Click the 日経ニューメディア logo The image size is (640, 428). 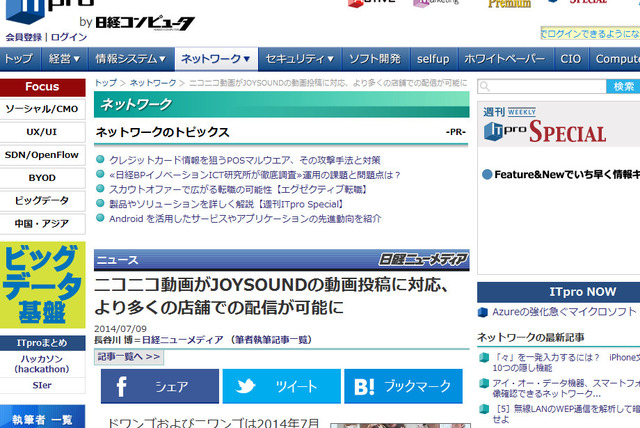(423, 259)
